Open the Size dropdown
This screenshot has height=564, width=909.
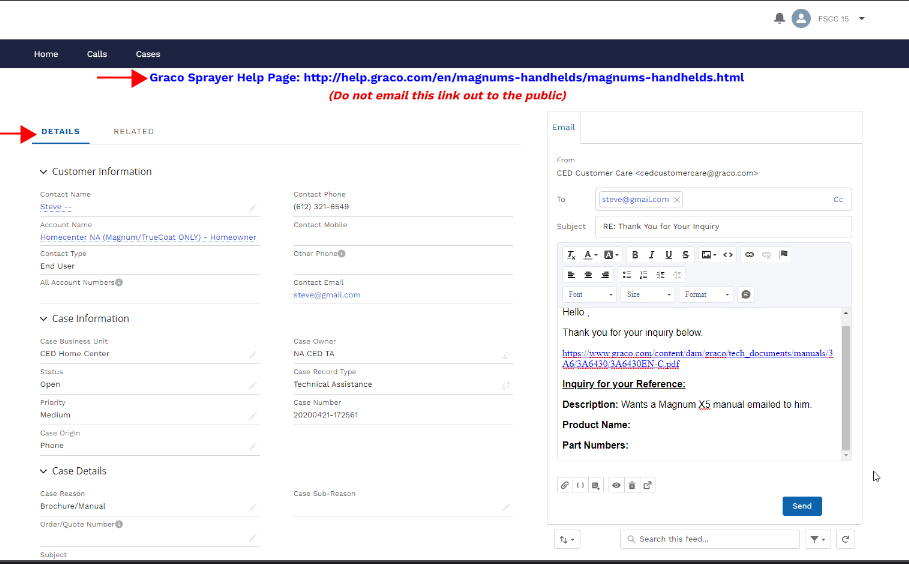[648, 294]
